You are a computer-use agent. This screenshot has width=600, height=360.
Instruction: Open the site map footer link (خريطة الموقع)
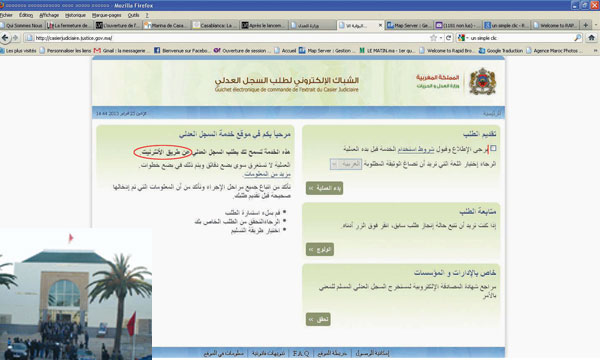[332, 353]
